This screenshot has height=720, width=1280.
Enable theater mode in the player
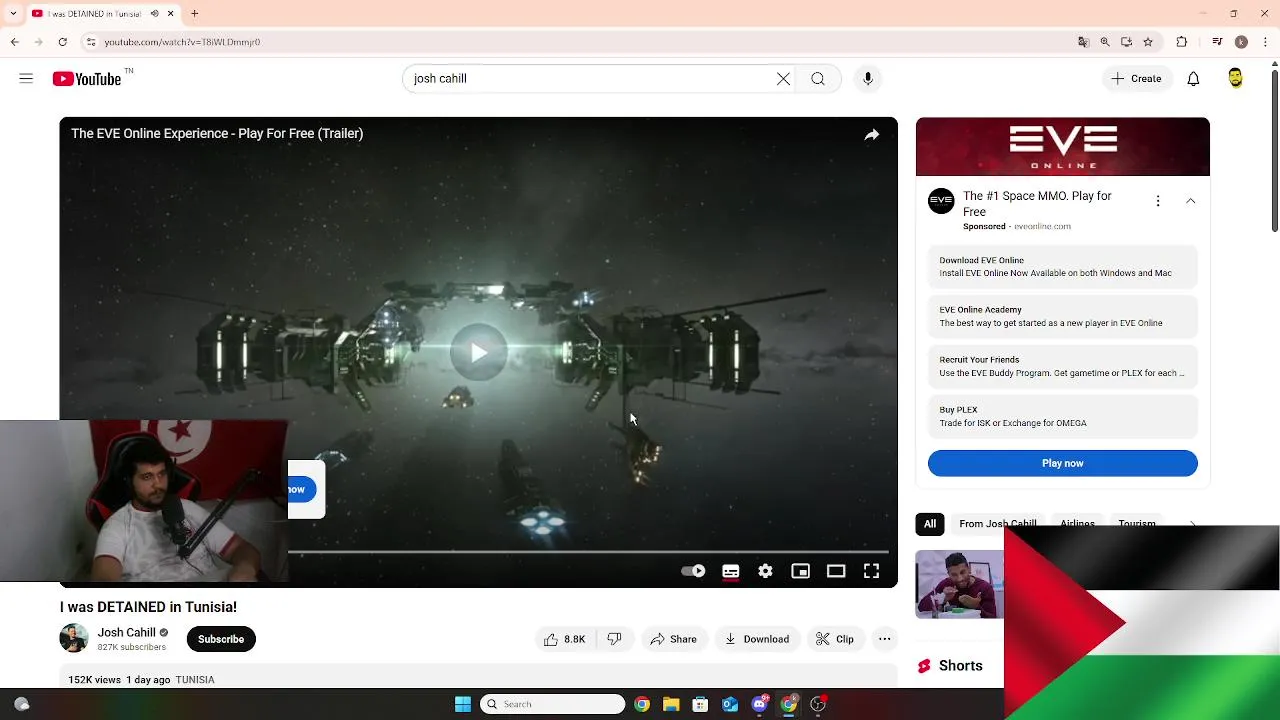pos(836,571)
